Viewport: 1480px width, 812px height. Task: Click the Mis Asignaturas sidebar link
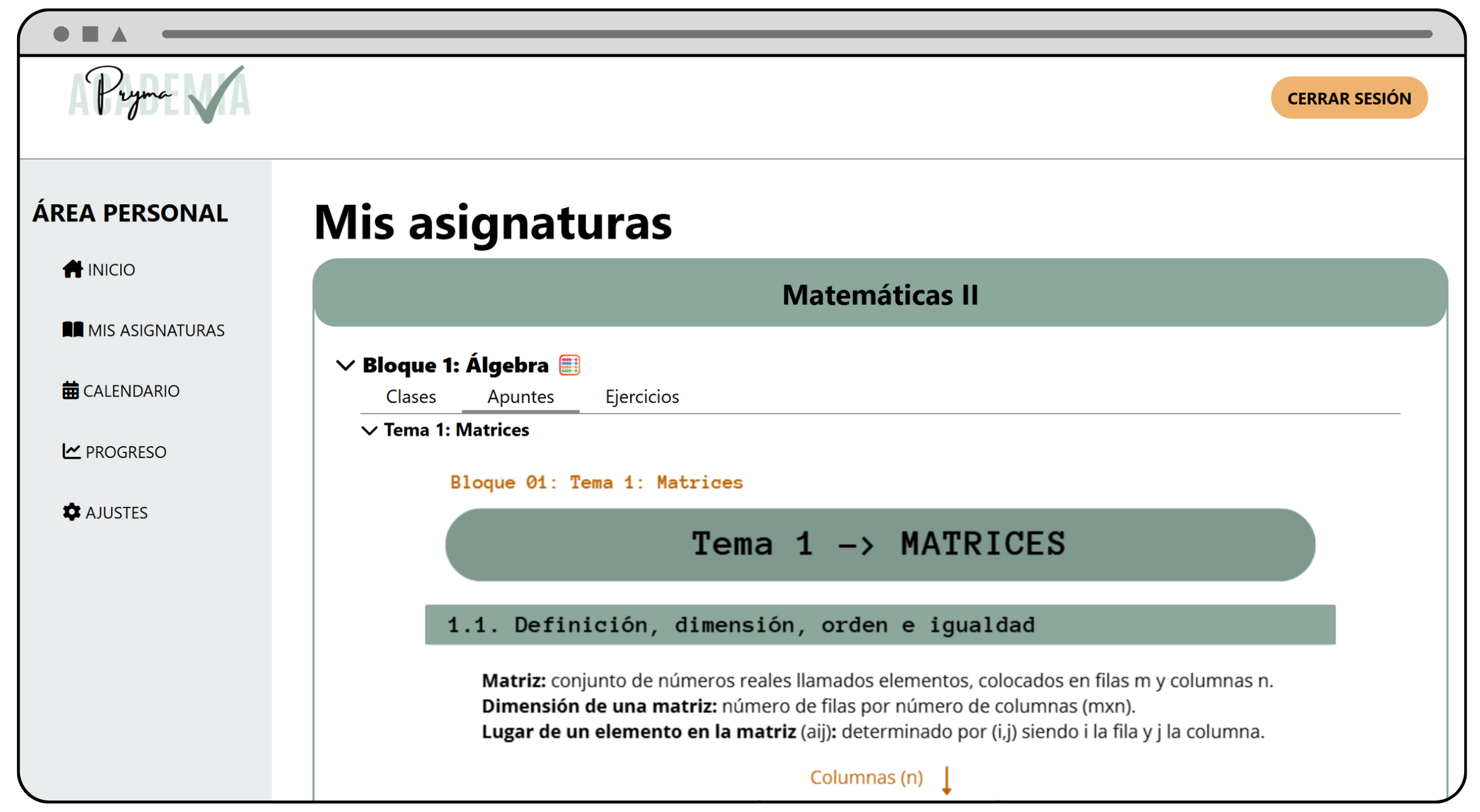coord(156,329)
